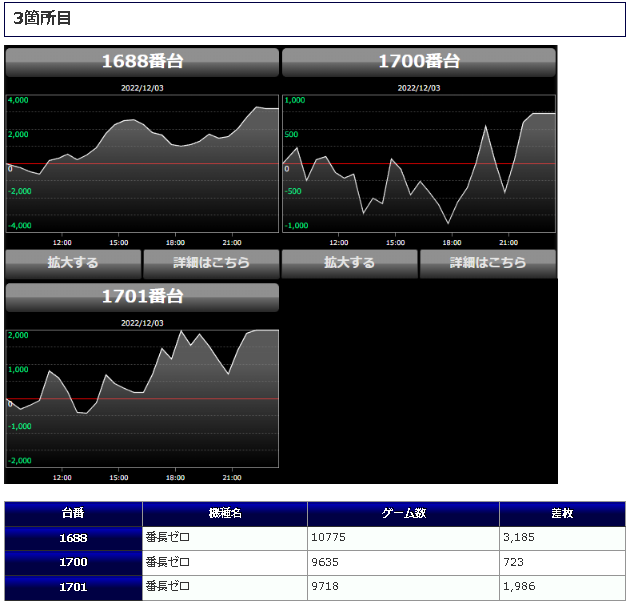Click the 台番 column header
The image size is (630, 604).
click(73, 513)
